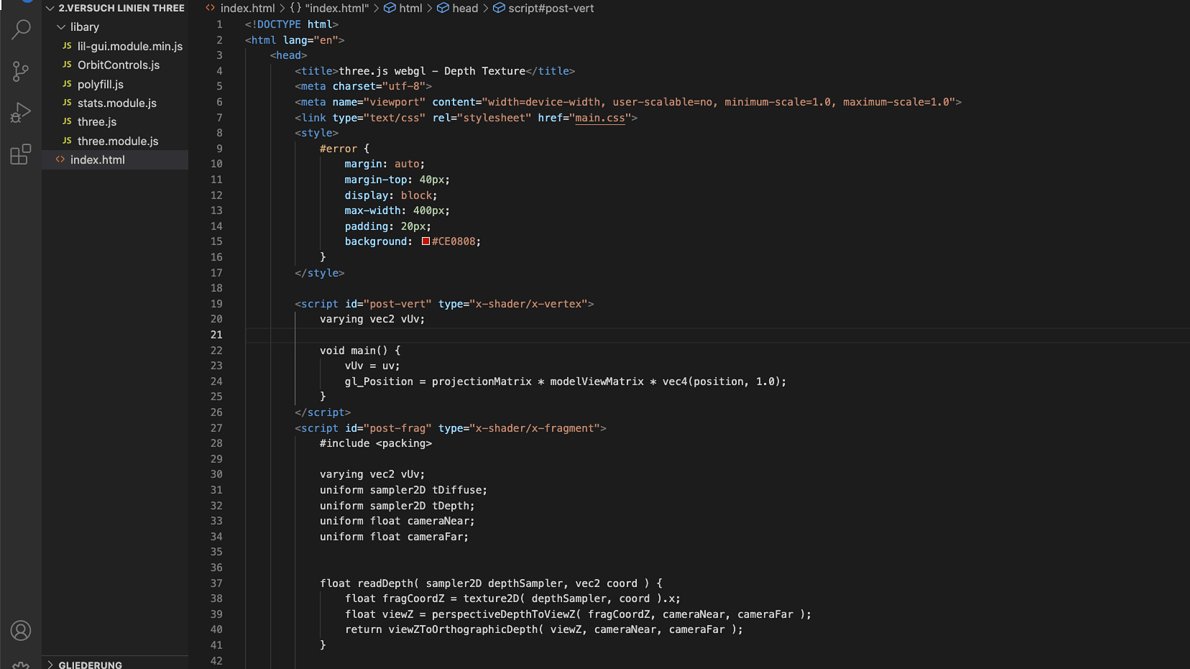The height and width of the screenshot is (669, 1190).
Task: Select index.html in the file explorer
Action: pyautogui.click(x=115, y=160)
